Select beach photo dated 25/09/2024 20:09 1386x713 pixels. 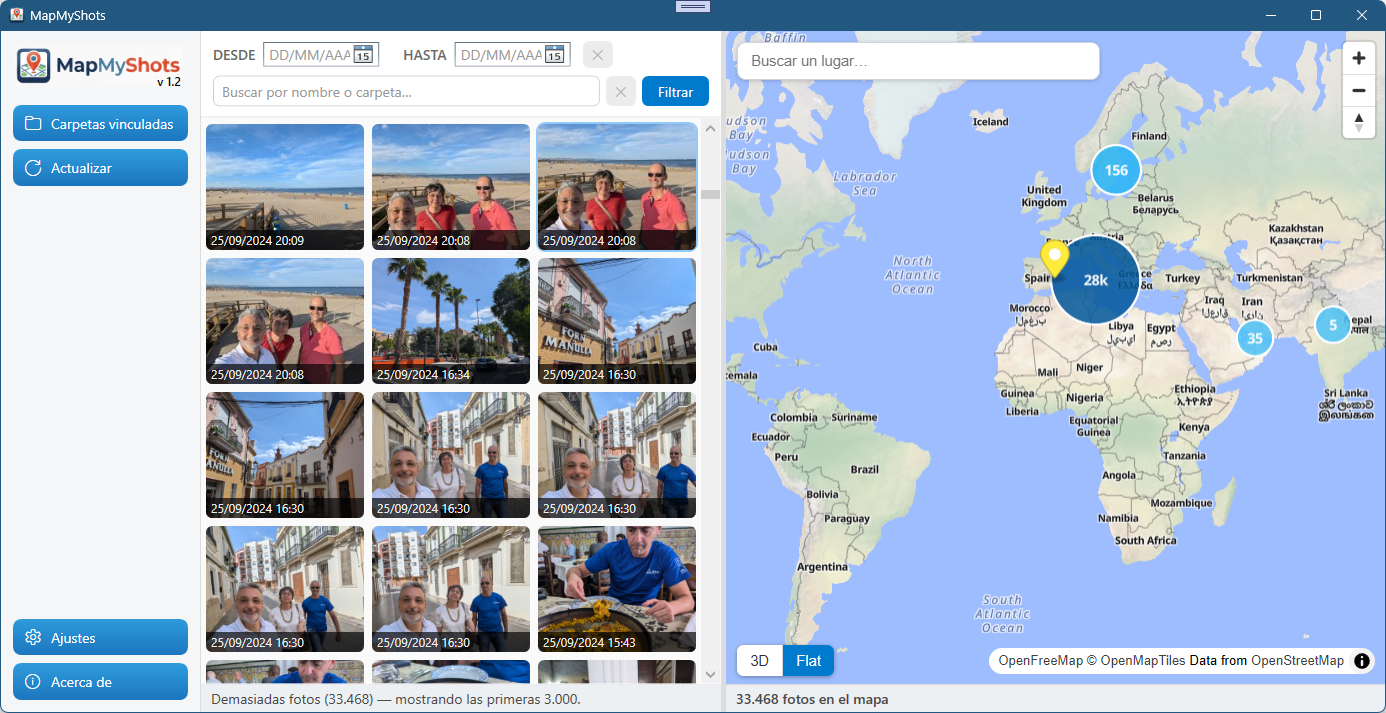(x=285, y=187)
